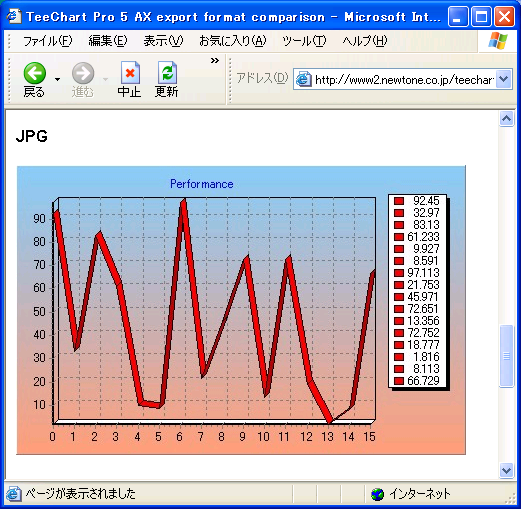Viewport: 521px width, 509px height.
Task: Open the ヘルプ(H) menu
Action: click(x=365, y=41)
